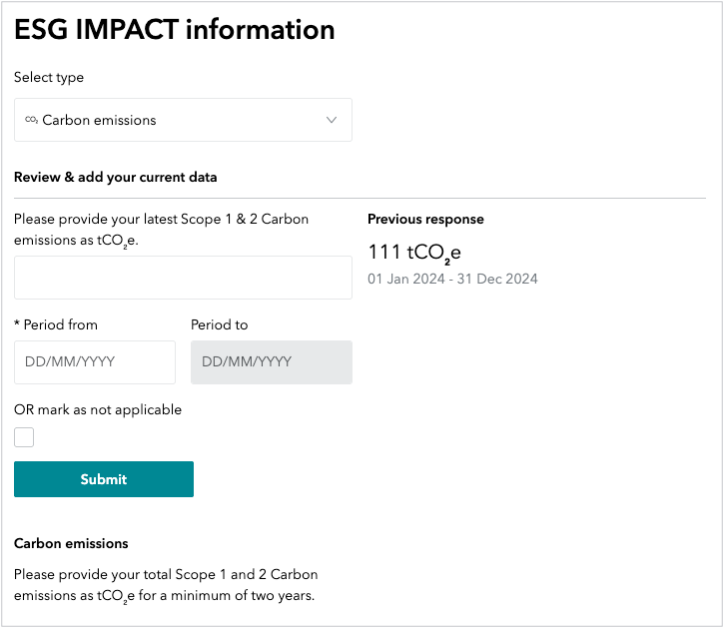
Task: Click 'Review & add your current data' heading
Action: 115,177
